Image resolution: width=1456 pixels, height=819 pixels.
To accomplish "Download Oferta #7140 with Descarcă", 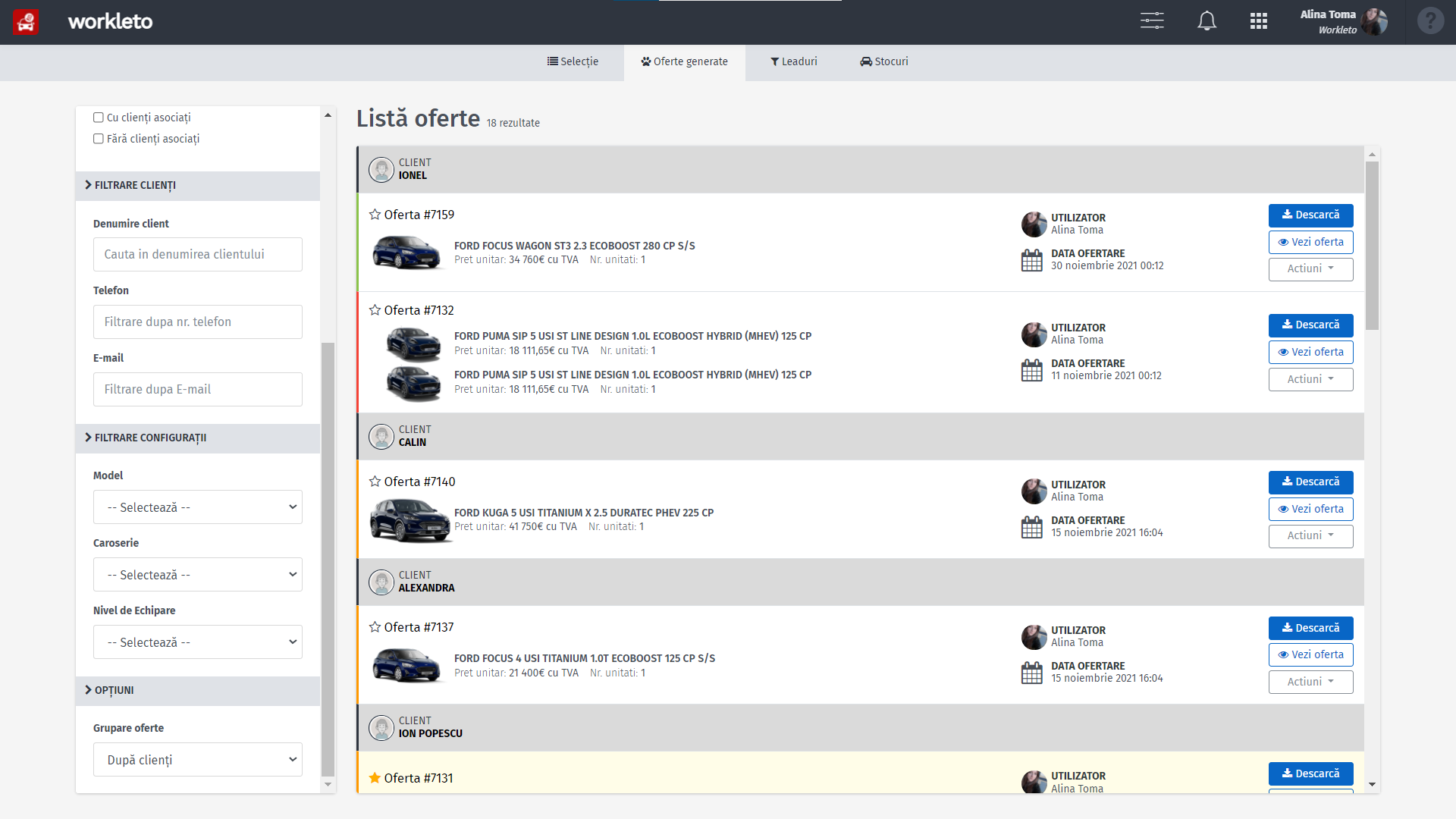I will pos(1310,482).
